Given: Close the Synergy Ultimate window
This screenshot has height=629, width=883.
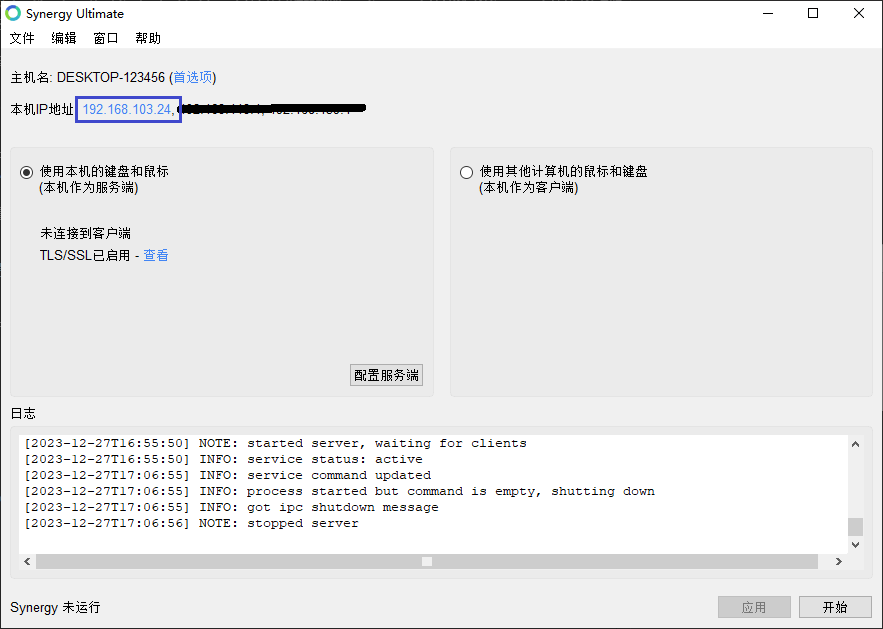Looking at the screenshot, I should 858,13.
